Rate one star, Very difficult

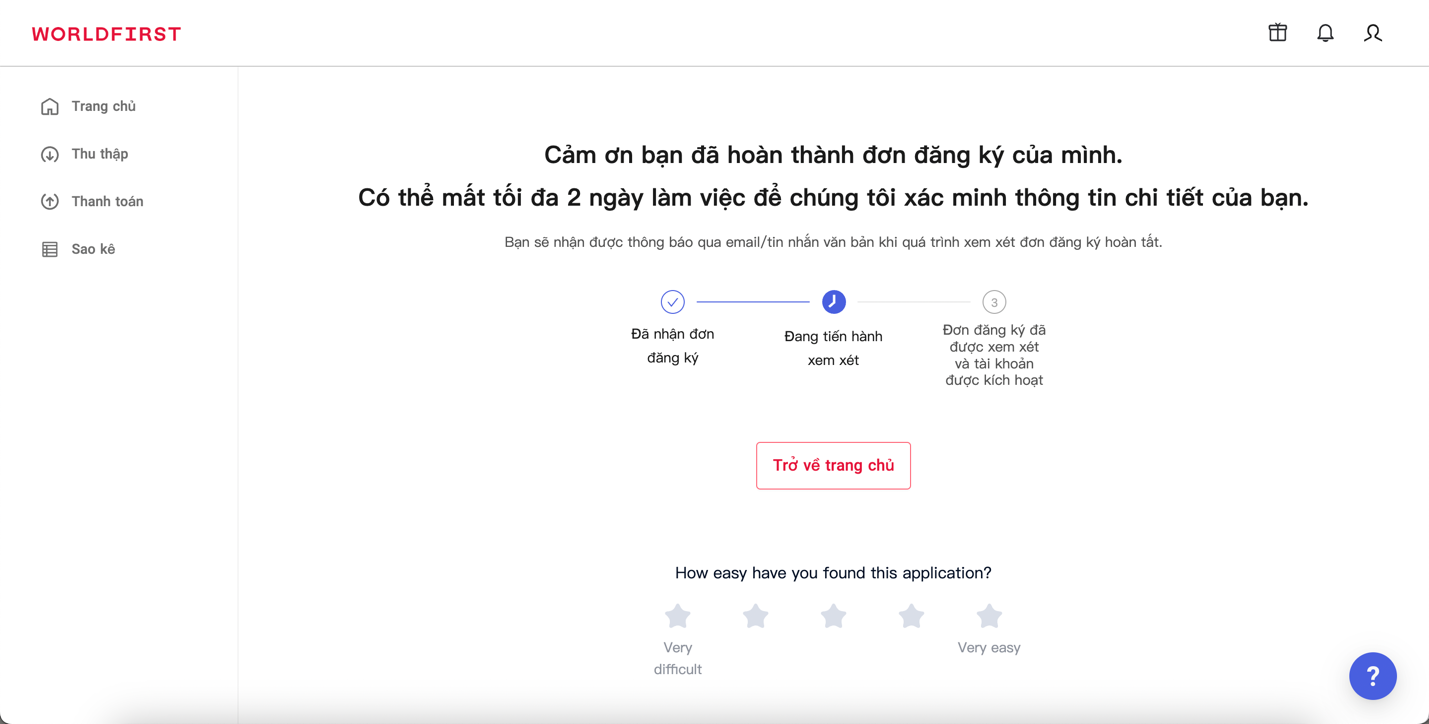(x=678, y=616)
